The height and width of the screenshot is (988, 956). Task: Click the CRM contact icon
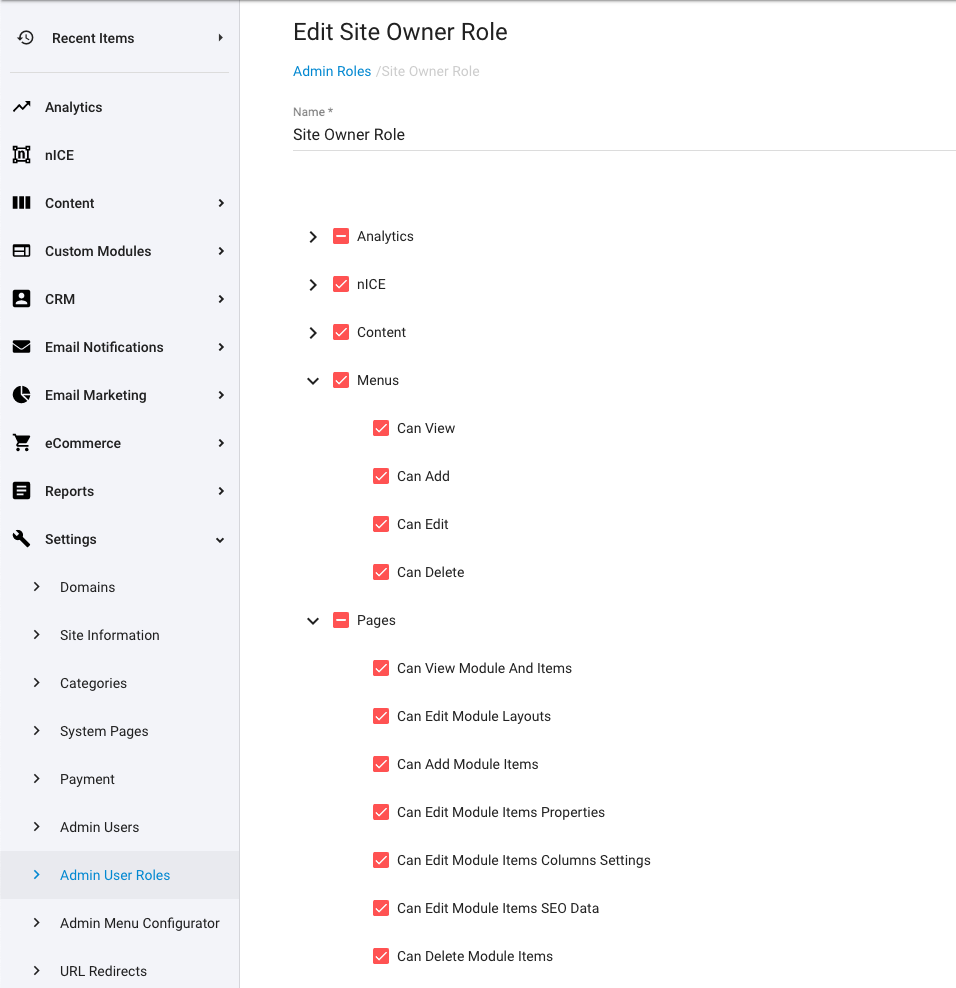pyautogui.click(x=21, y=299)
